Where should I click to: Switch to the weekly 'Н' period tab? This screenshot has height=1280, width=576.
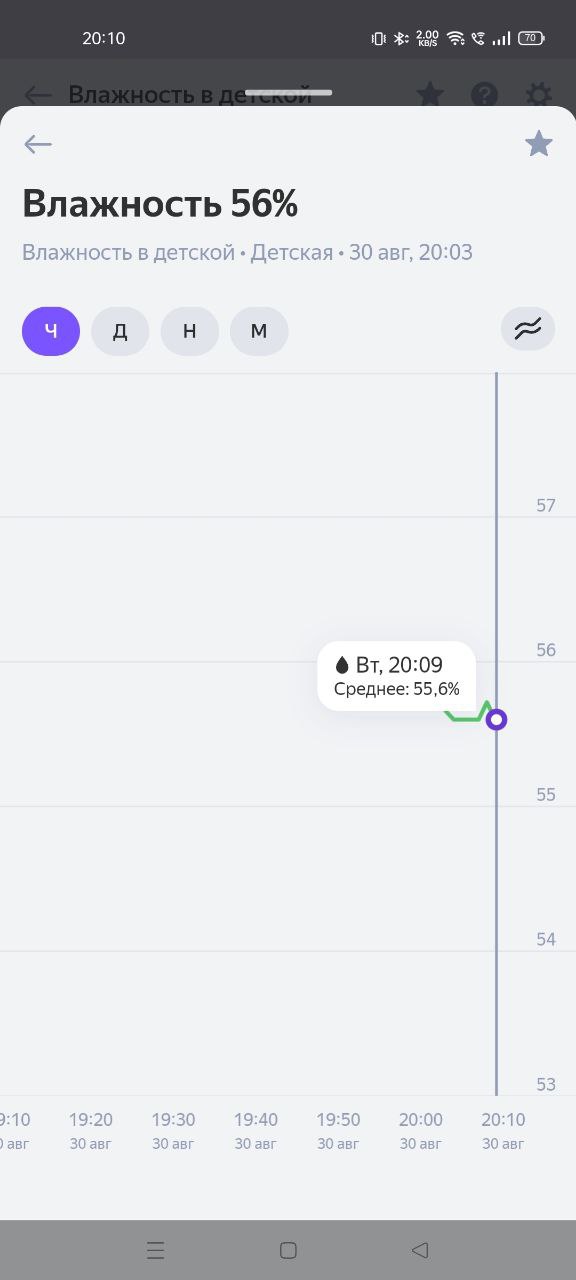point(190,331)
